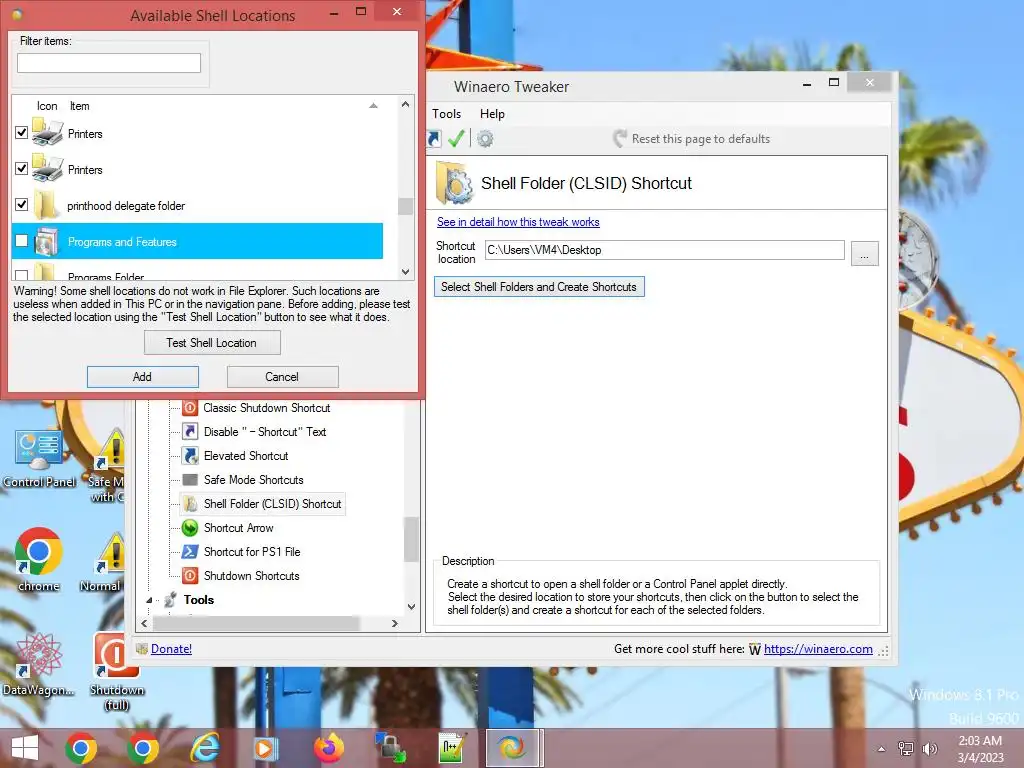1024x768 pixels.
Task: Open the Windows Start button
Action: [25, 748]
